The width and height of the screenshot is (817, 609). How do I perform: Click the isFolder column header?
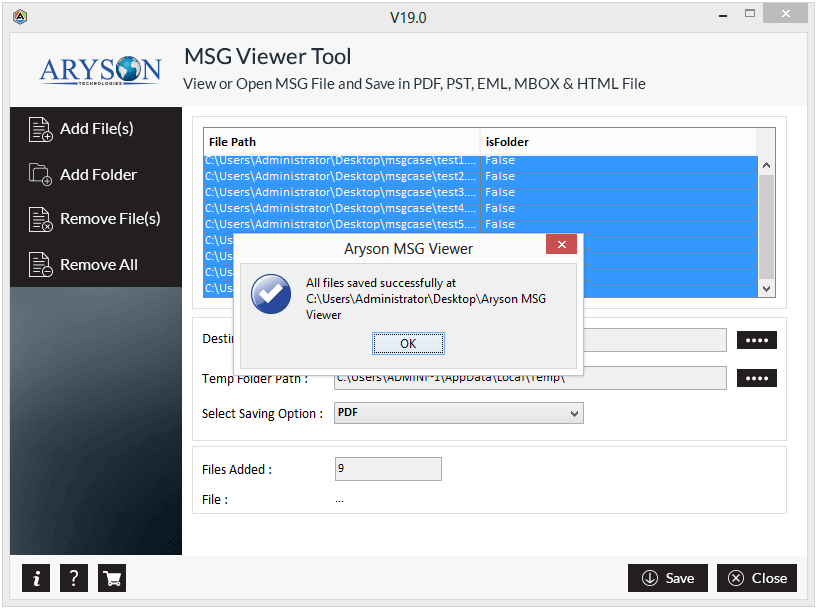(618, 142)
